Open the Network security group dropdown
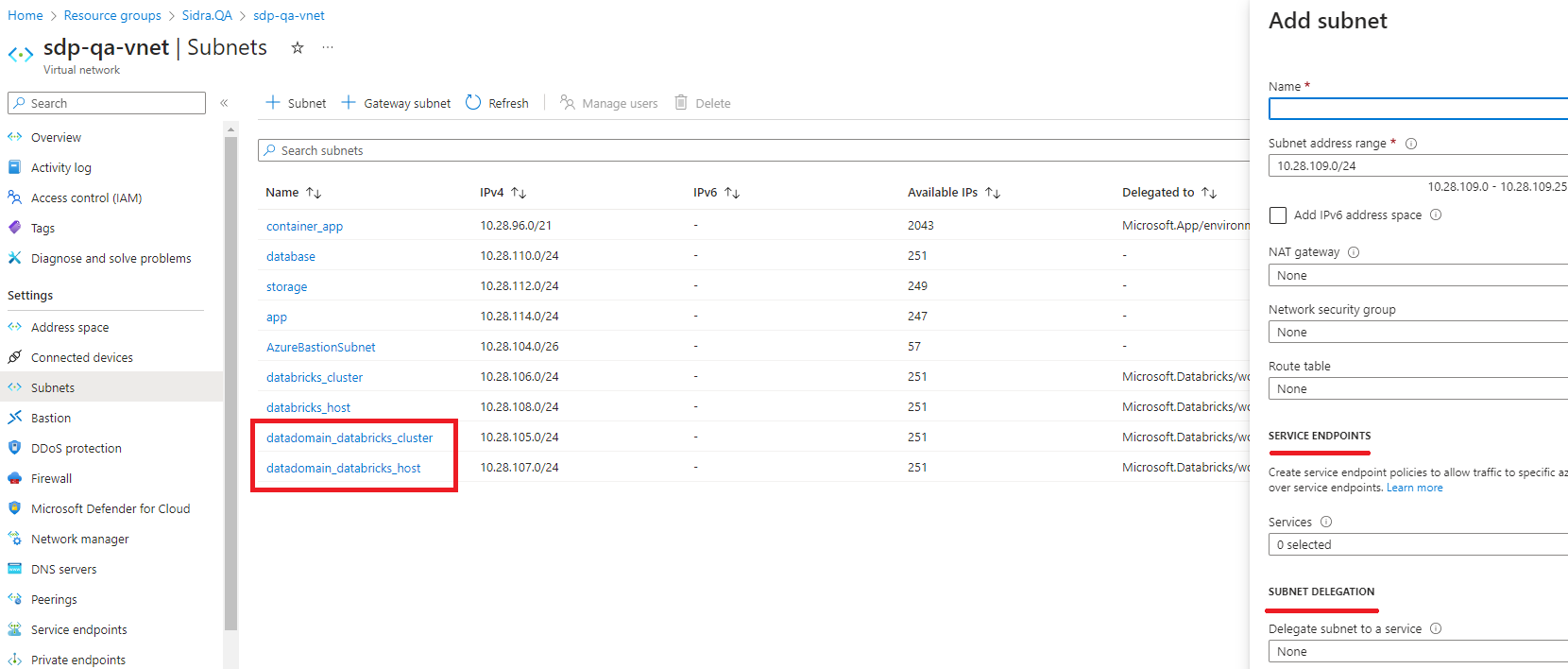1568x669 pixels. click(x=1417, y=333)
